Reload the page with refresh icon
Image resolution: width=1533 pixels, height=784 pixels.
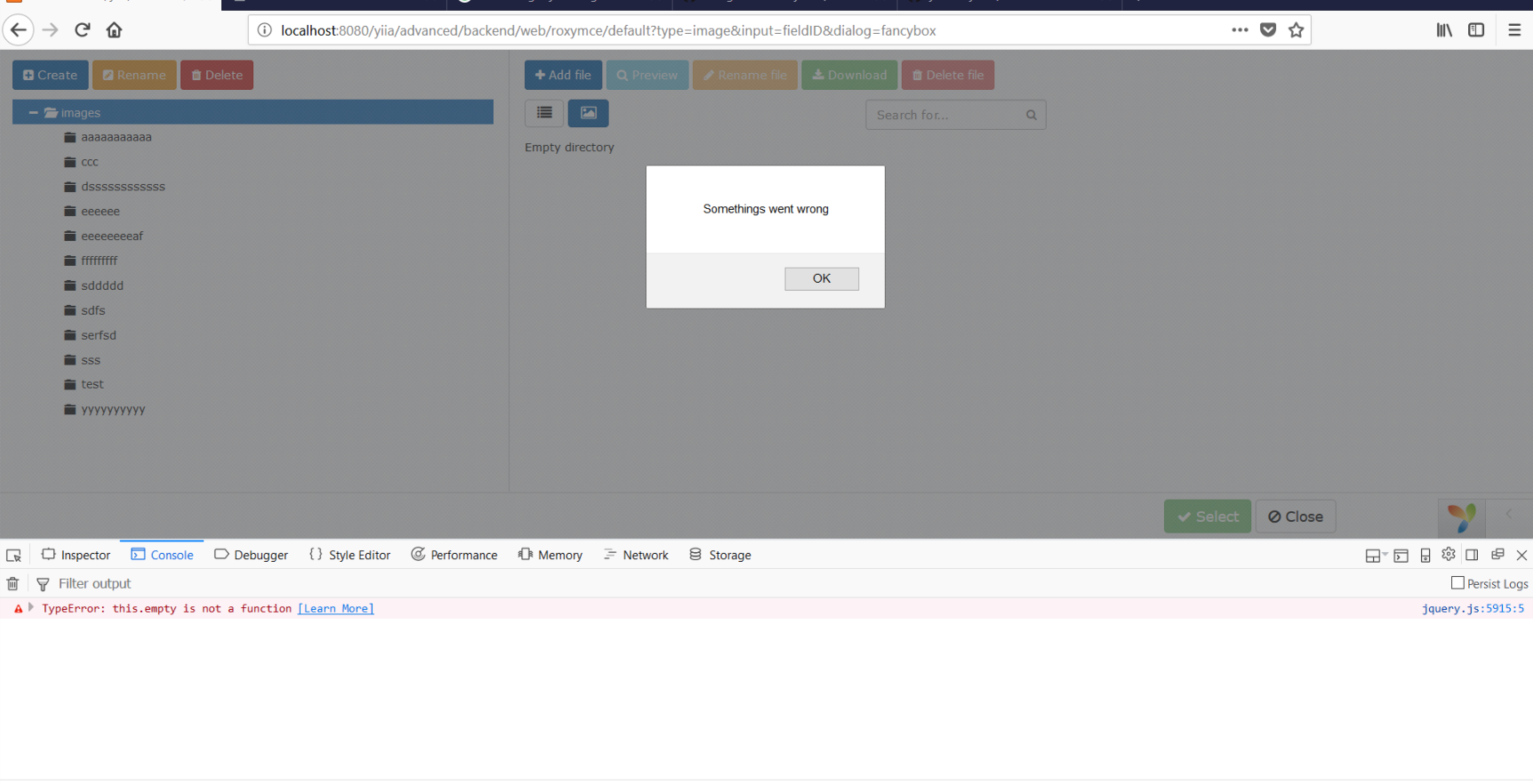tap(83, 30)
